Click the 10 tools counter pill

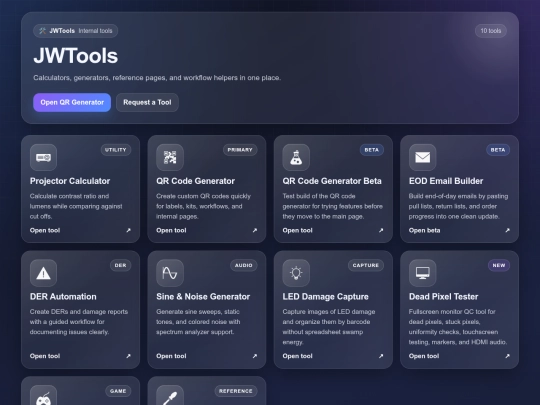coord(490,31)
